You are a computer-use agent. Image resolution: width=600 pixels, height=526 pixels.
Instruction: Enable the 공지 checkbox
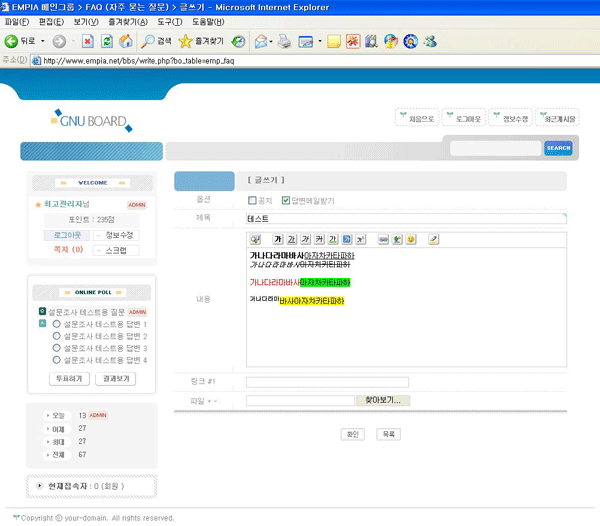pyautogui.click(x=252, y=200)
